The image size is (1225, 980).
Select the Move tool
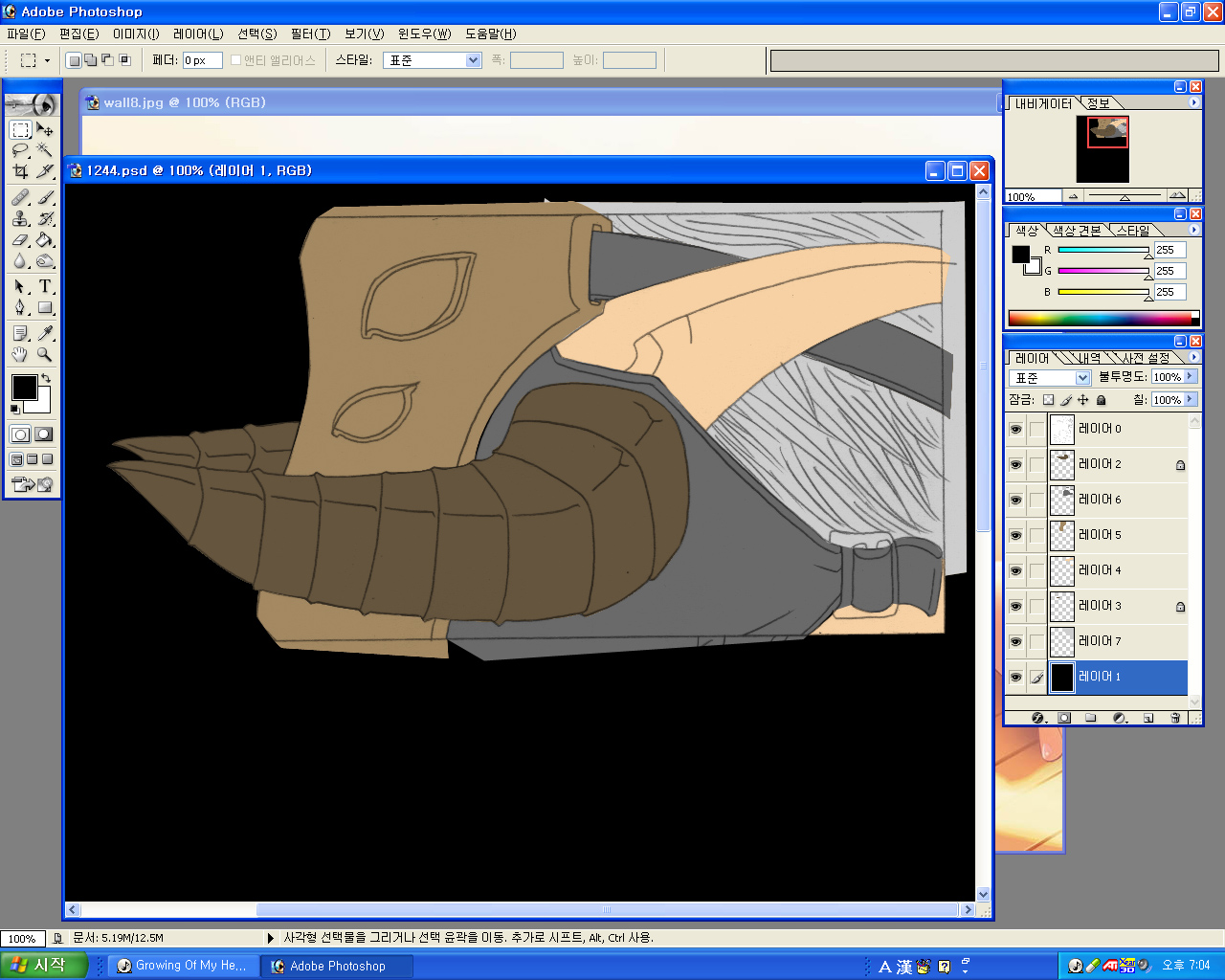click(x=45, y=129)
